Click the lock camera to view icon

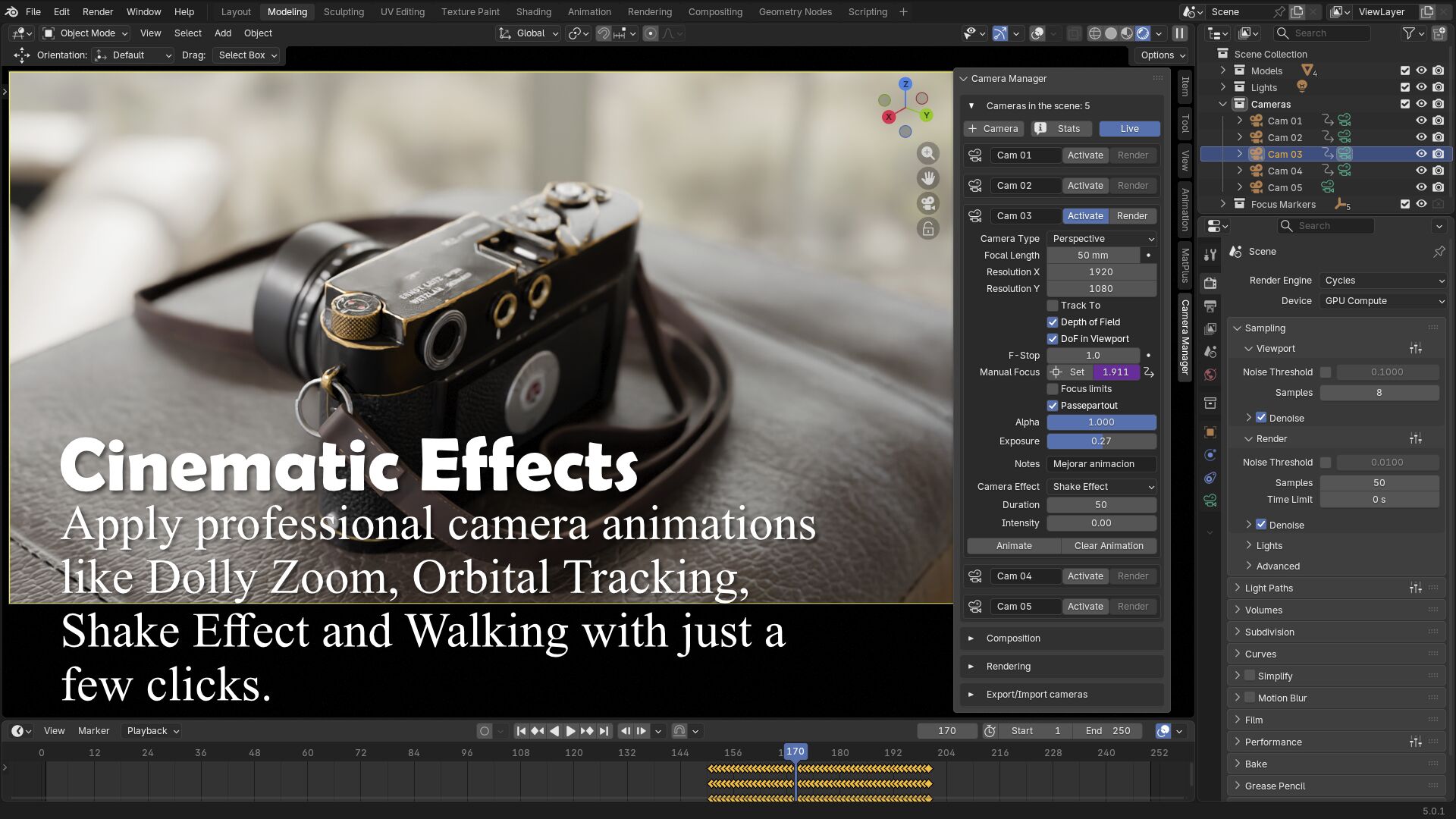pos(927,228)
